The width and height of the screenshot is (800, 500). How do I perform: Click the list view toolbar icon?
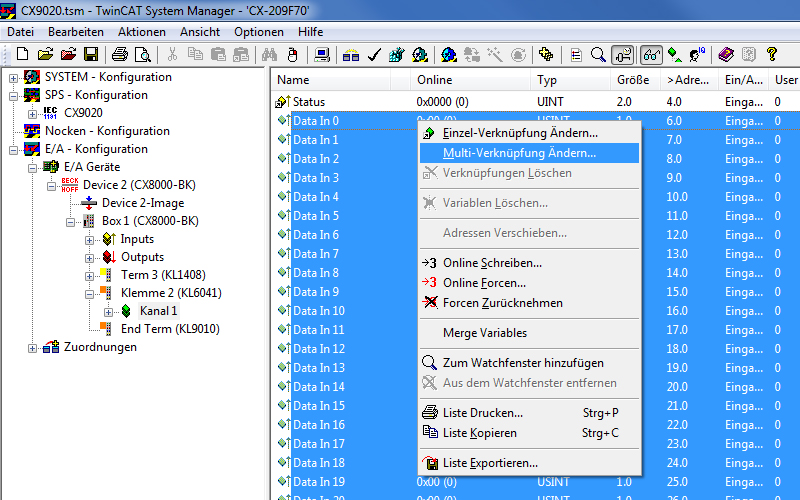coord(576,54)
